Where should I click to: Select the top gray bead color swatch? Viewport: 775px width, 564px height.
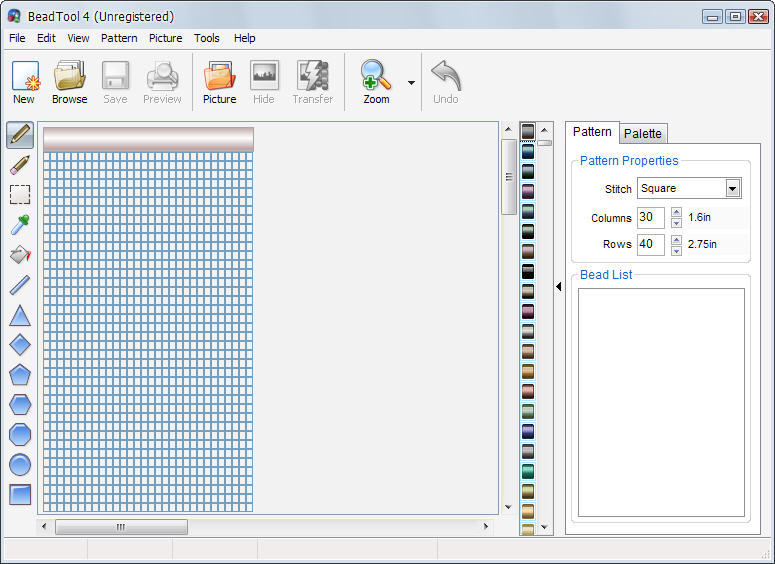pyautogui.click(x=528, y=131)
